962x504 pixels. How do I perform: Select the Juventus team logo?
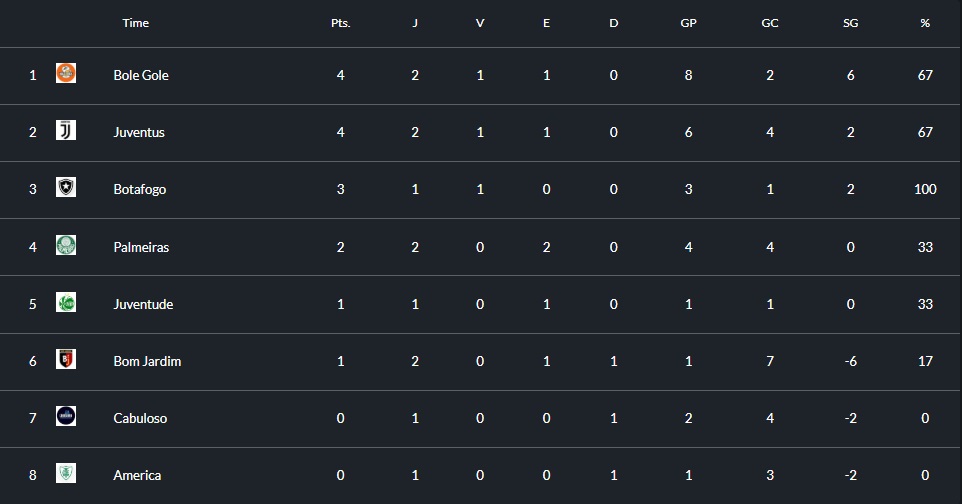pos(66,130)
